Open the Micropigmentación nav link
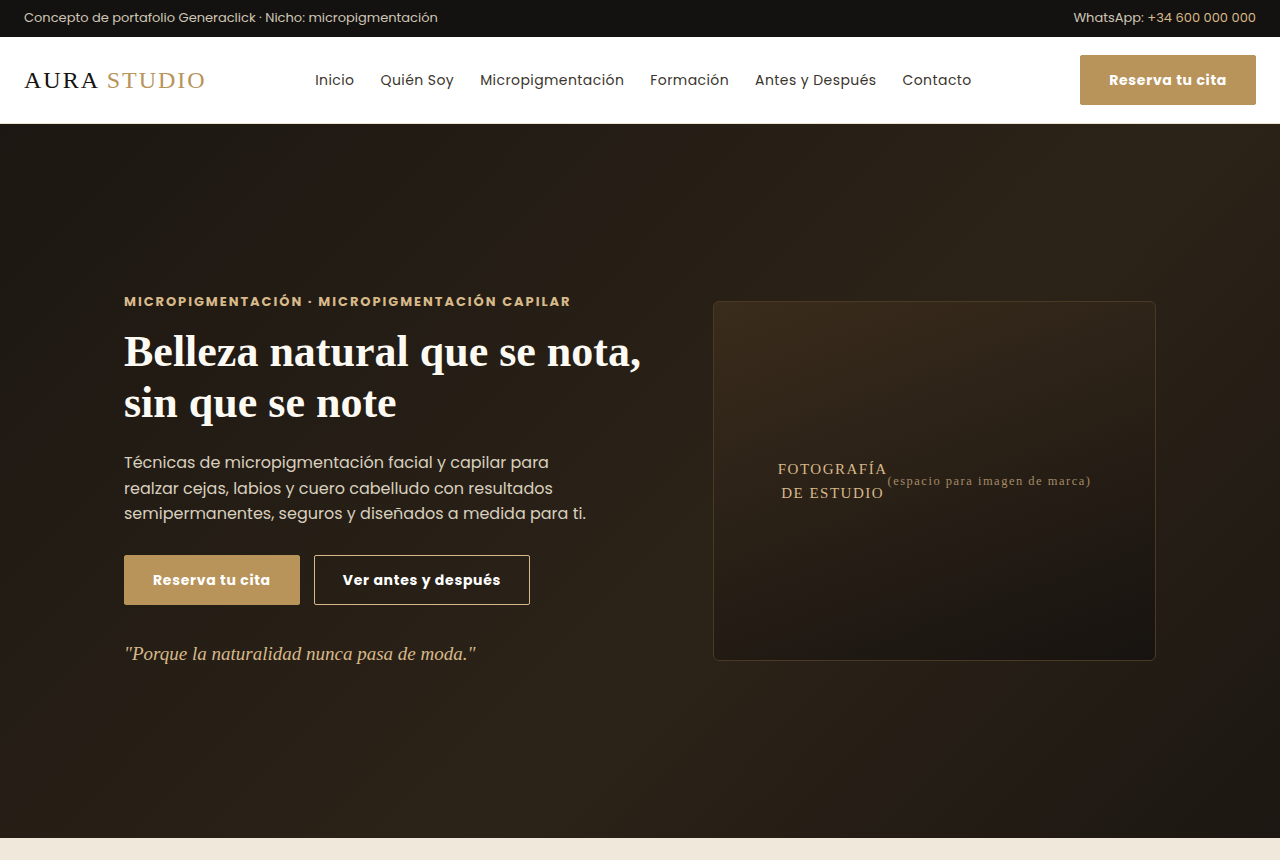This screenshot has height=860, width=1280. coord(552,80)
